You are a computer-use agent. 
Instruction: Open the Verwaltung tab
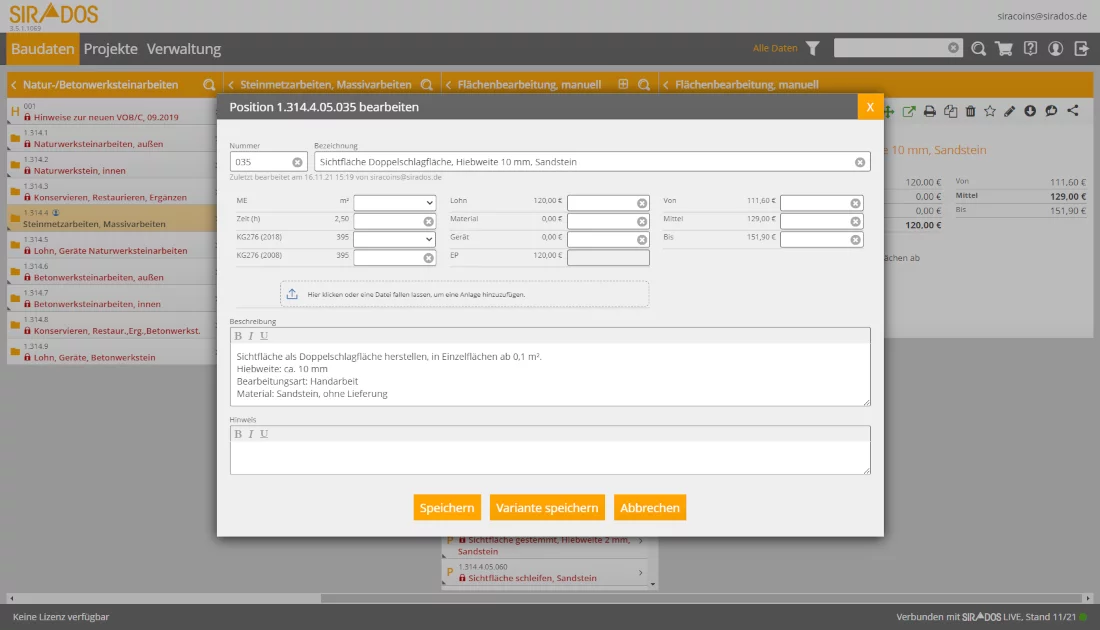(x=183, y=49)
